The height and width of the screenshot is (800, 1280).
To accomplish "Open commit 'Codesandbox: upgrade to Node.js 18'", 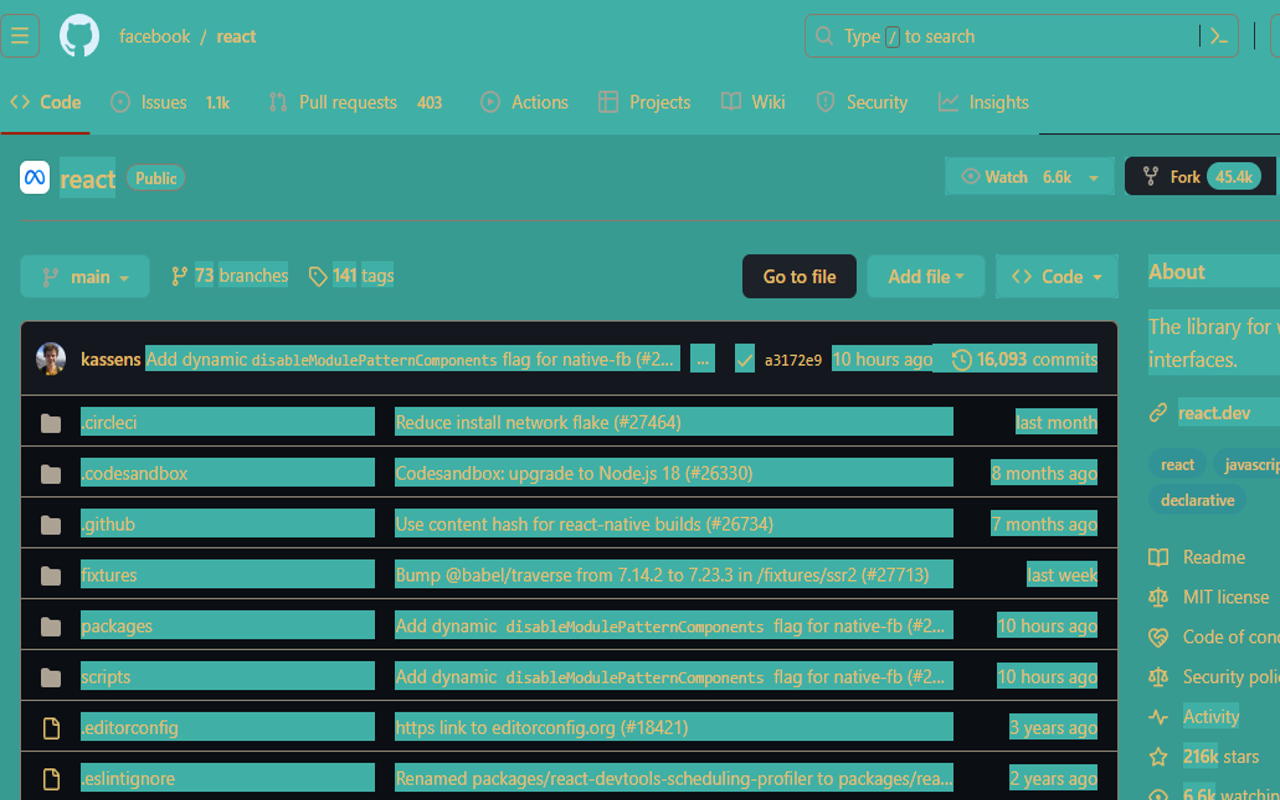I will 574,474.
